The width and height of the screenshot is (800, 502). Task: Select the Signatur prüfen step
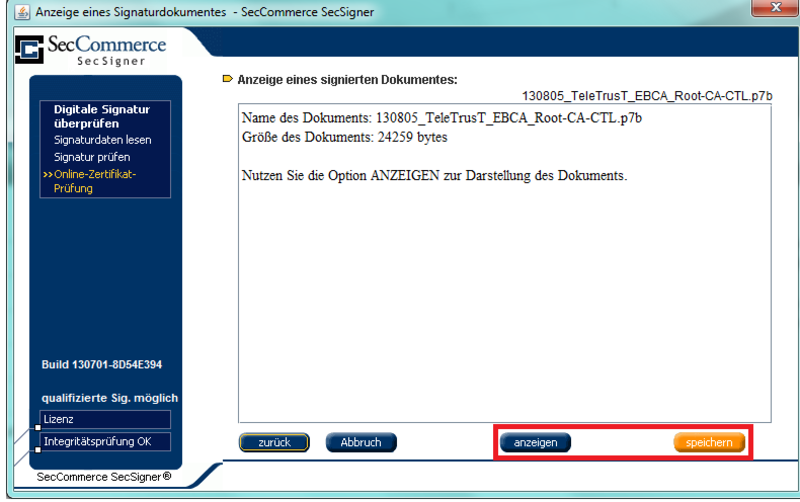92,157
